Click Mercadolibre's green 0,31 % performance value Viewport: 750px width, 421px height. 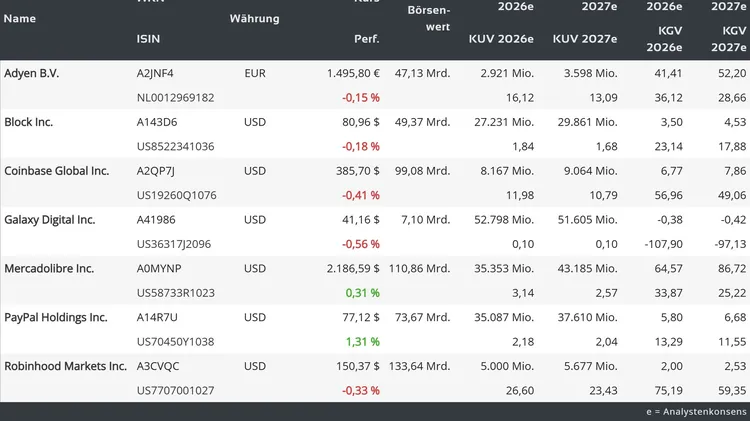pos(361,293)
